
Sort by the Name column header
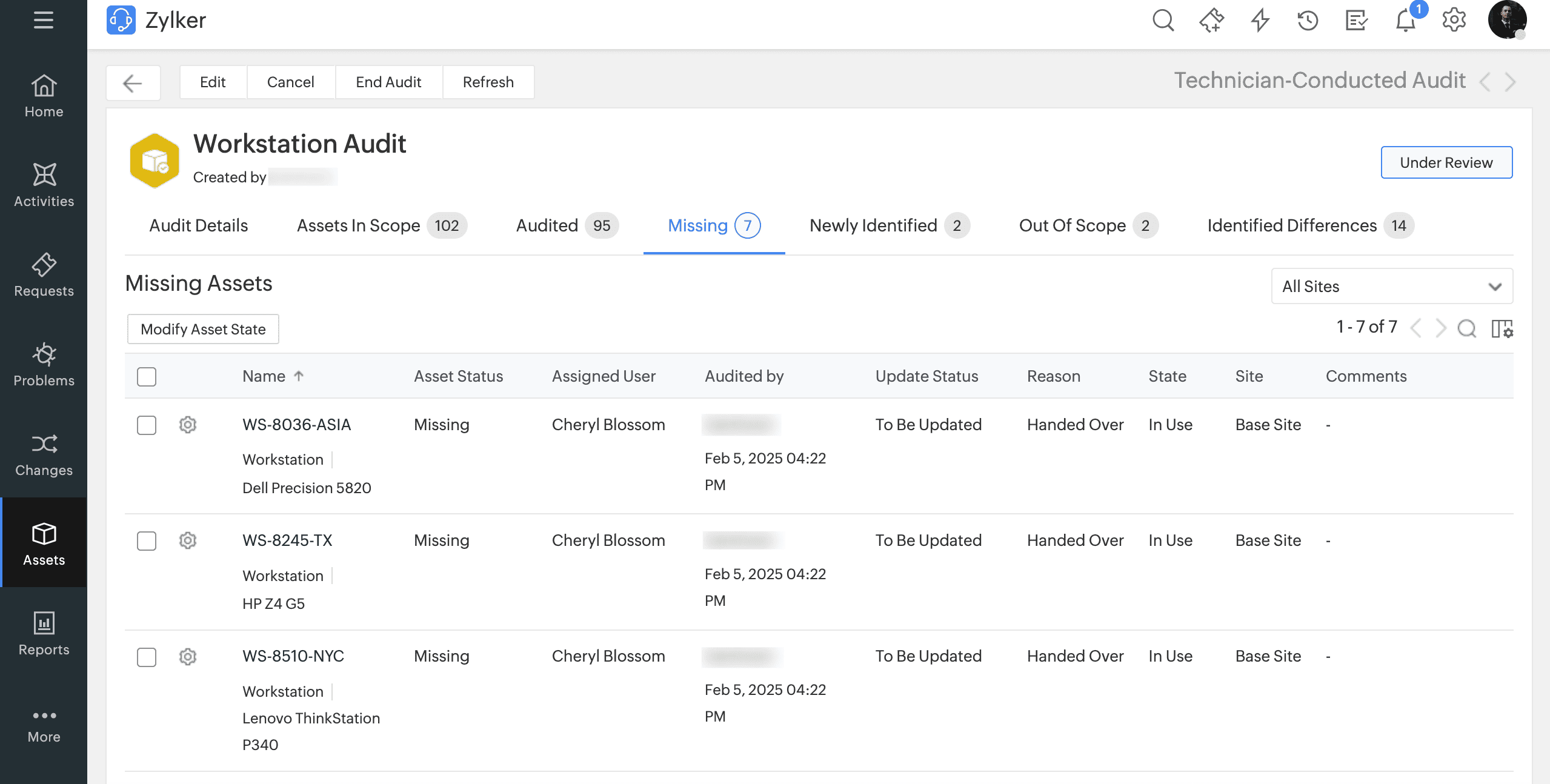(x=264, y=376)
